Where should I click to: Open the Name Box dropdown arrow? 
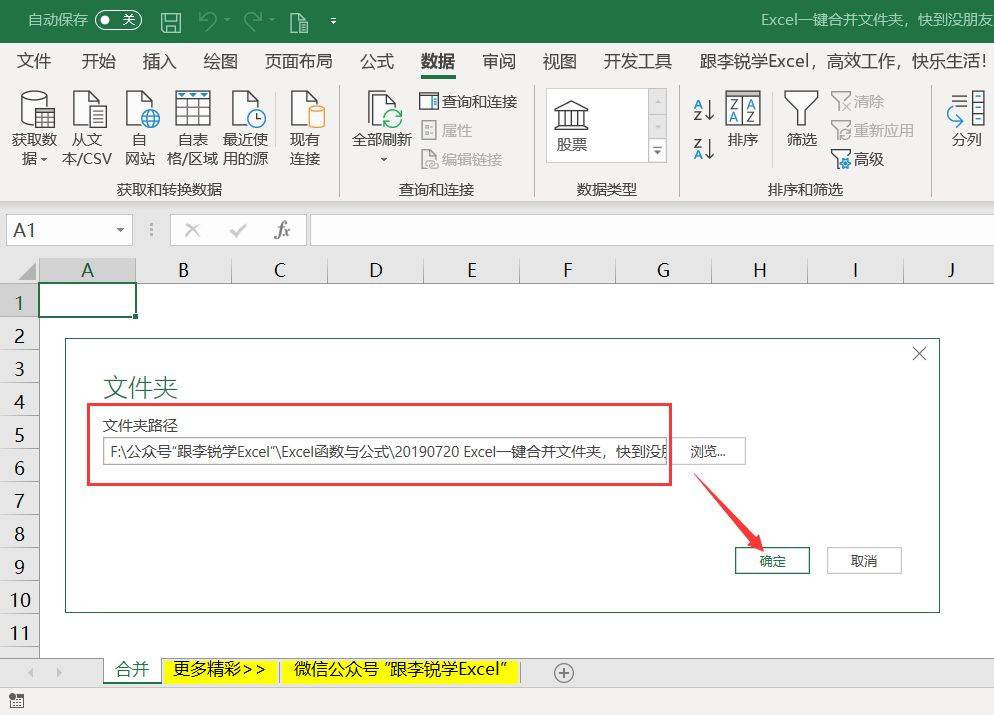[x=120, y=230]
